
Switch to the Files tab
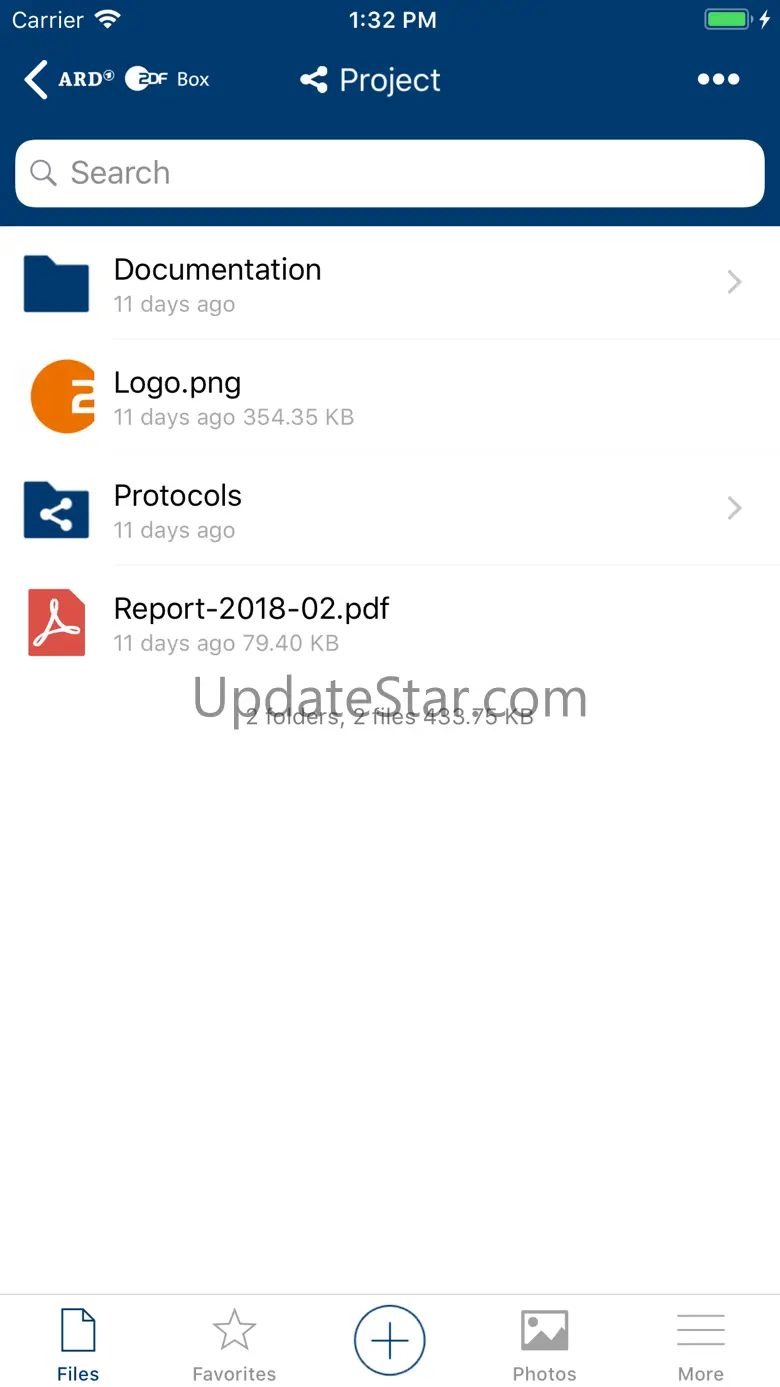click(x=78, y=1345)
